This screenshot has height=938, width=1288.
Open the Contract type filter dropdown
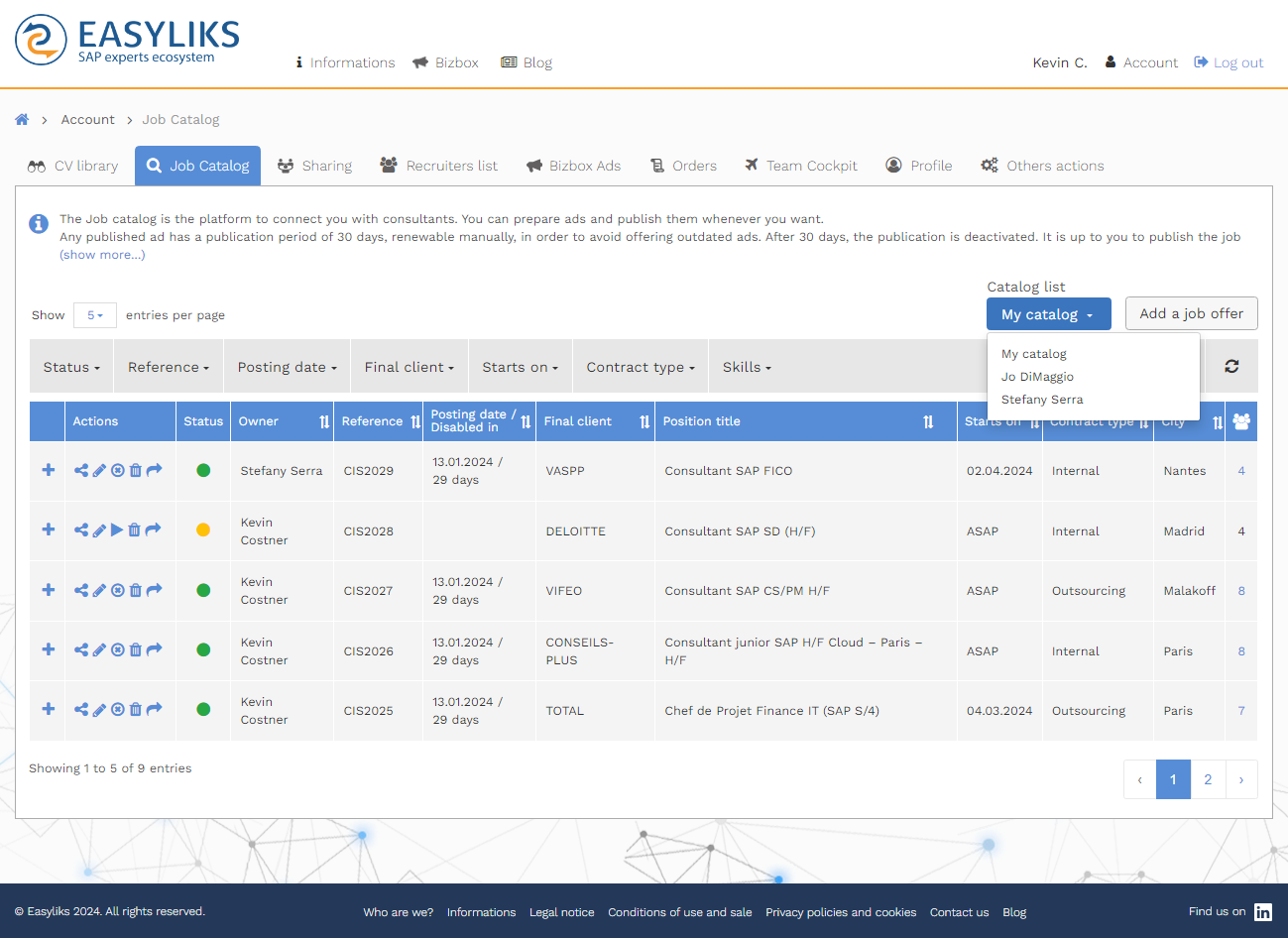pyautogui.click(x=641, y=367)
